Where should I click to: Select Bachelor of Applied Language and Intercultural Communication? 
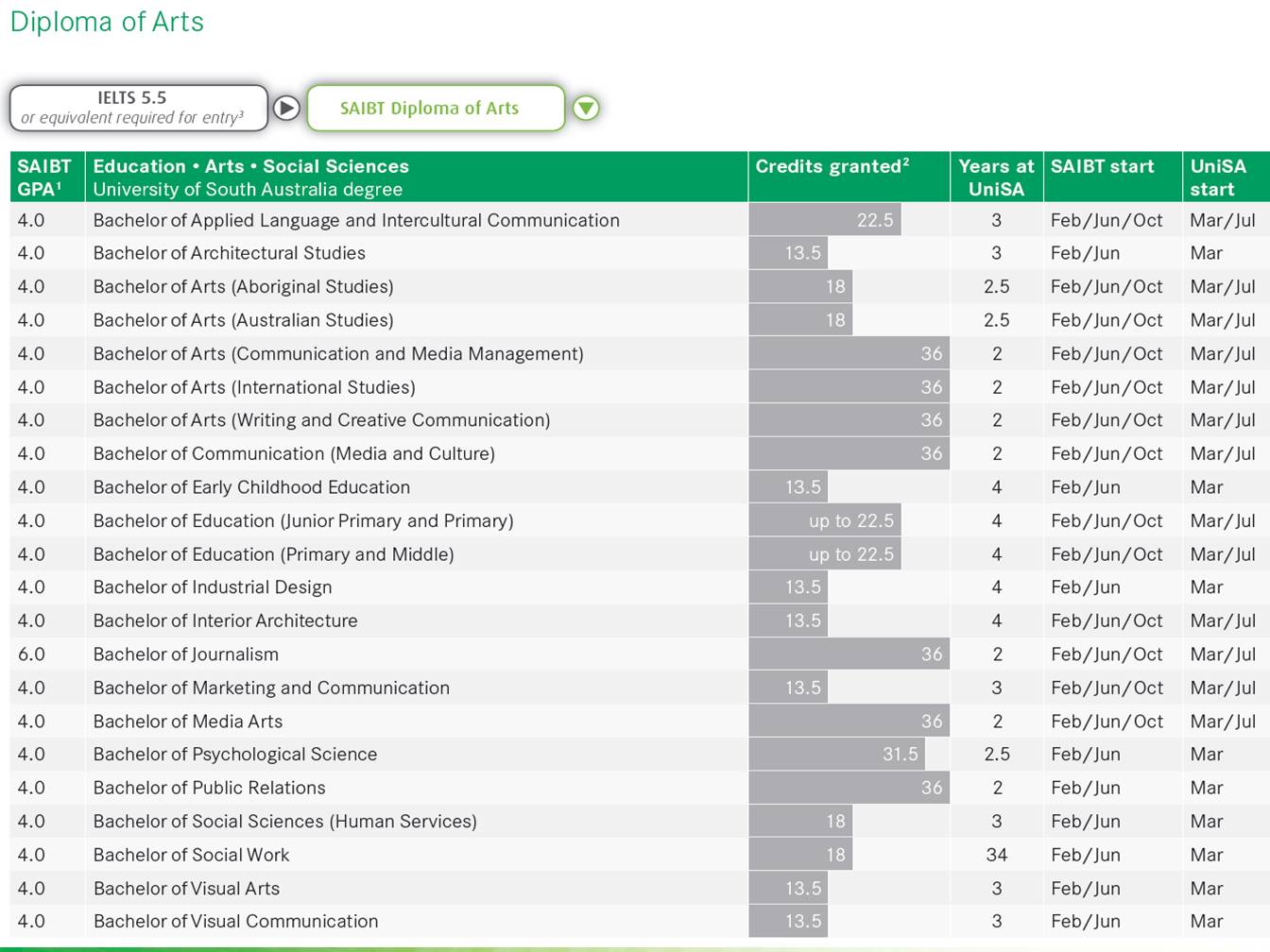pos(356,220)
